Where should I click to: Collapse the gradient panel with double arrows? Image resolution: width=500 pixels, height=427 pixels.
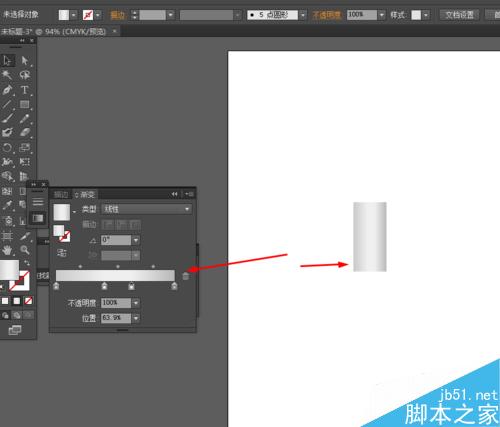(174, 194)
